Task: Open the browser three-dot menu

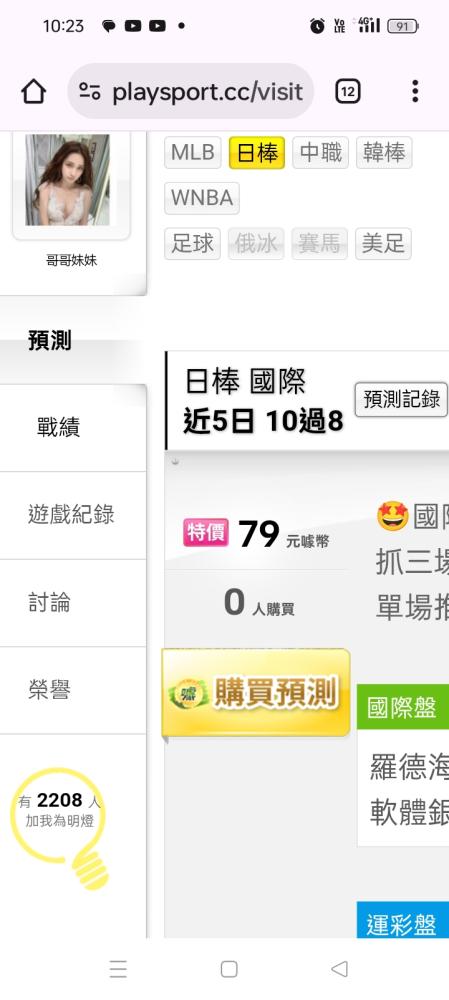Action: pyautogui.click(x=415, y=91)
